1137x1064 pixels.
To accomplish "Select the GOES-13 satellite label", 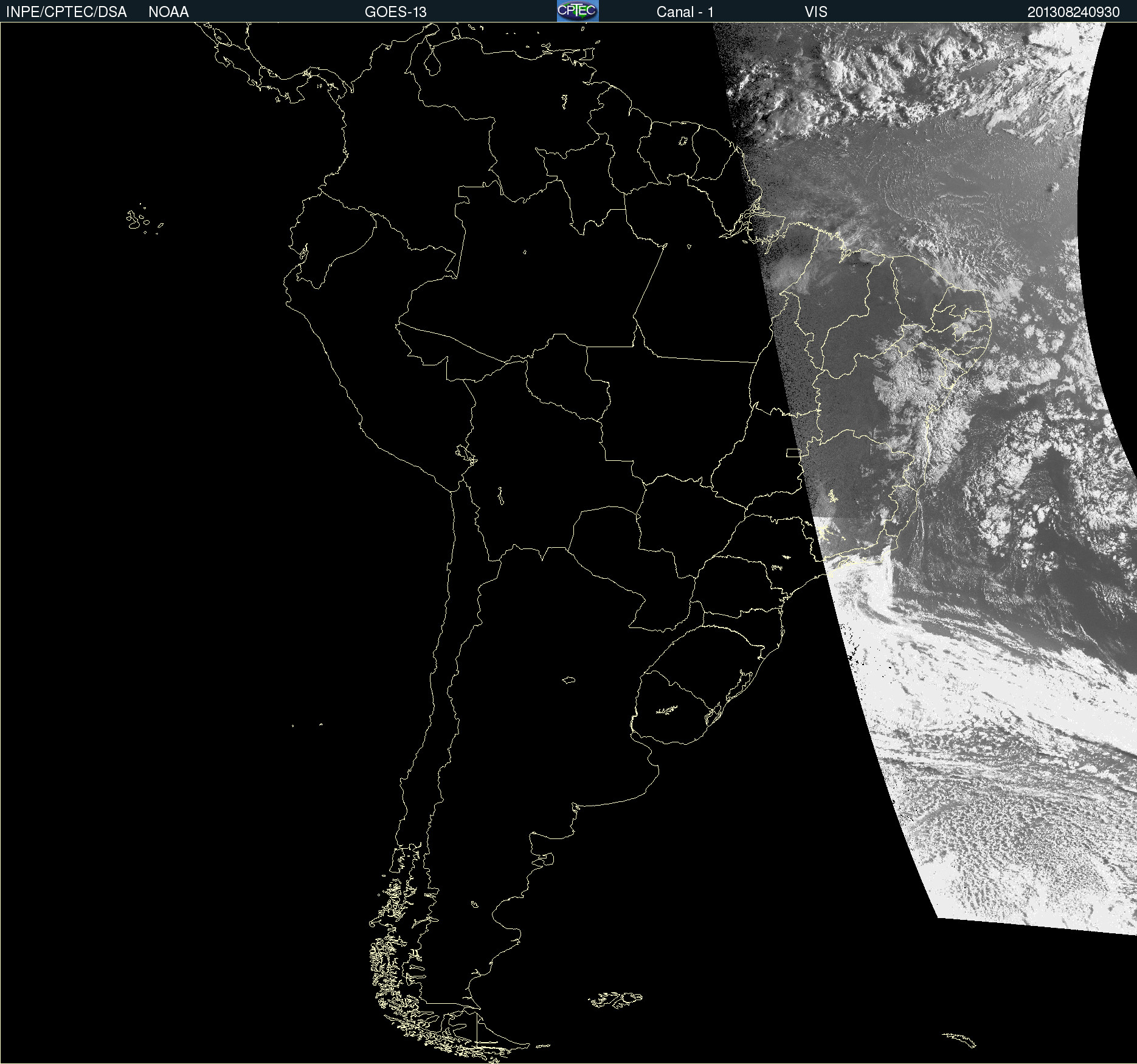I will pyautogui.click(x=395, y=12).
